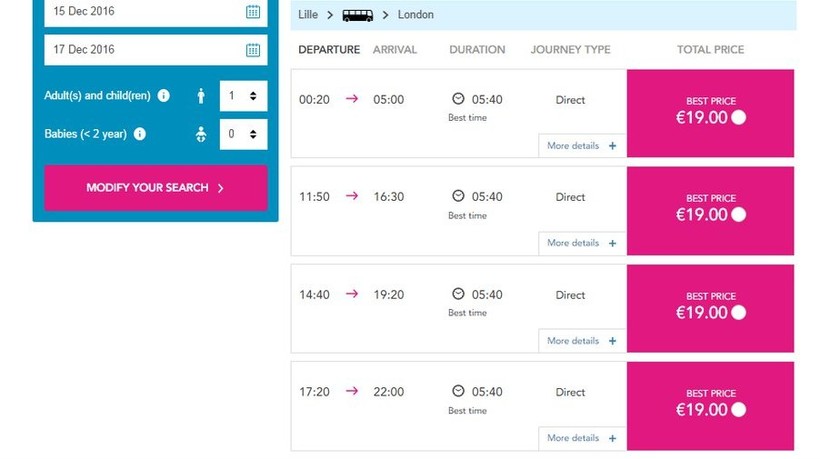Open calendar for 15 Dec 2016 date
Image resolution: width=820 pixels, height=459 pixels.
[x=253, y=12]
